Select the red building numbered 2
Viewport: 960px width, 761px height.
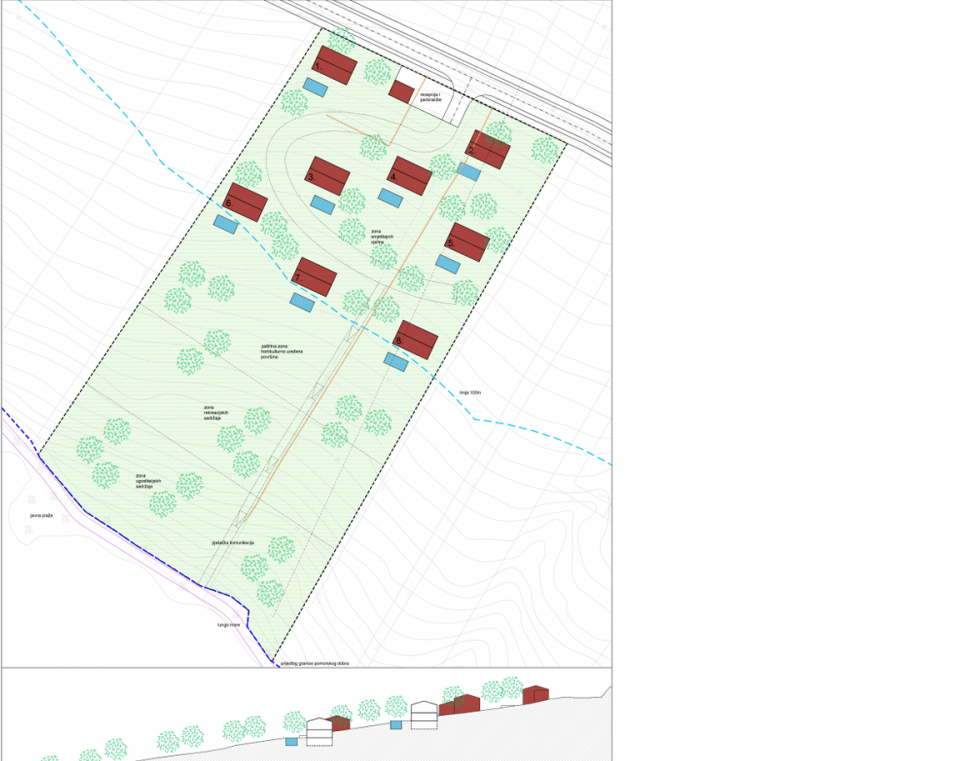point(490,149)
